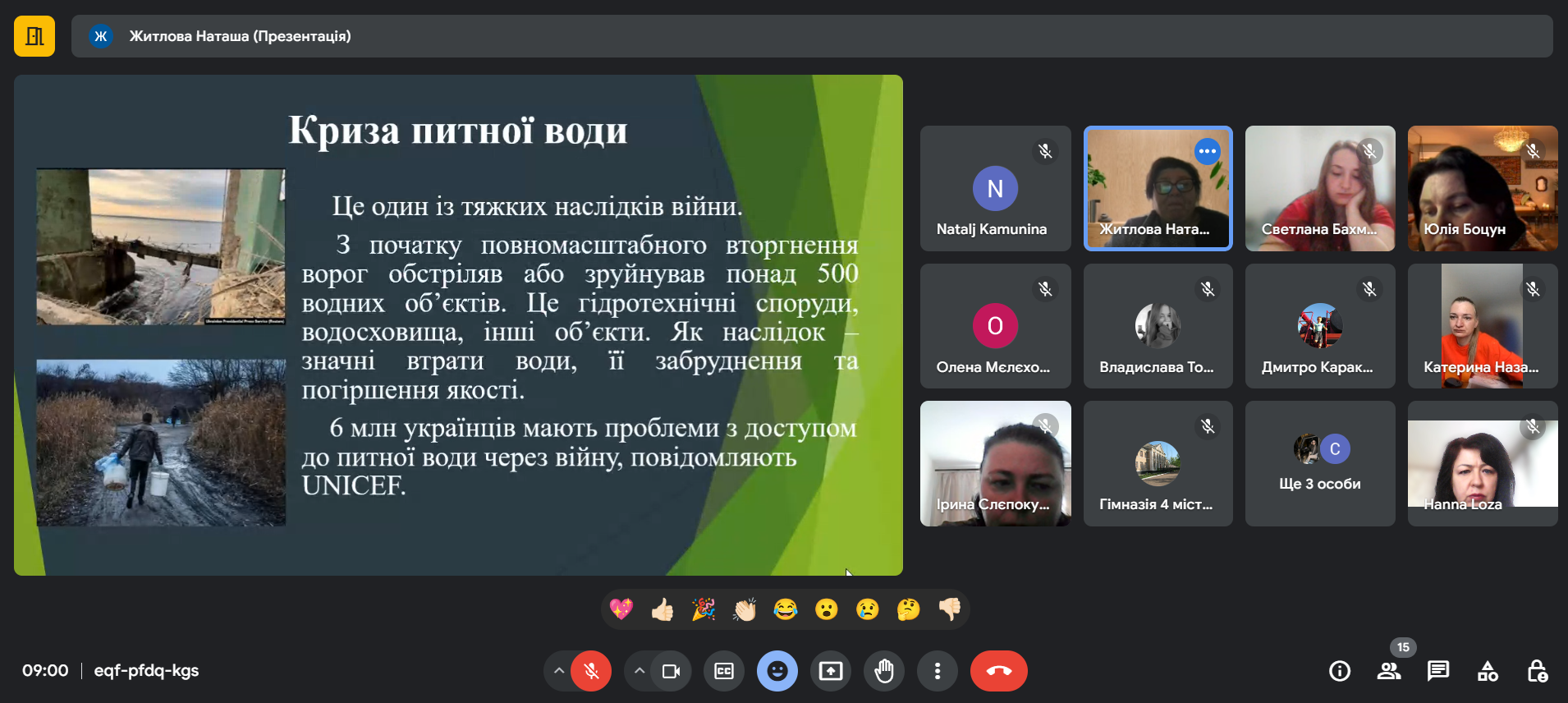Viewport: 1568px width, 703px height.
Task: Click the send reaction smiley button
Action: 777,671
